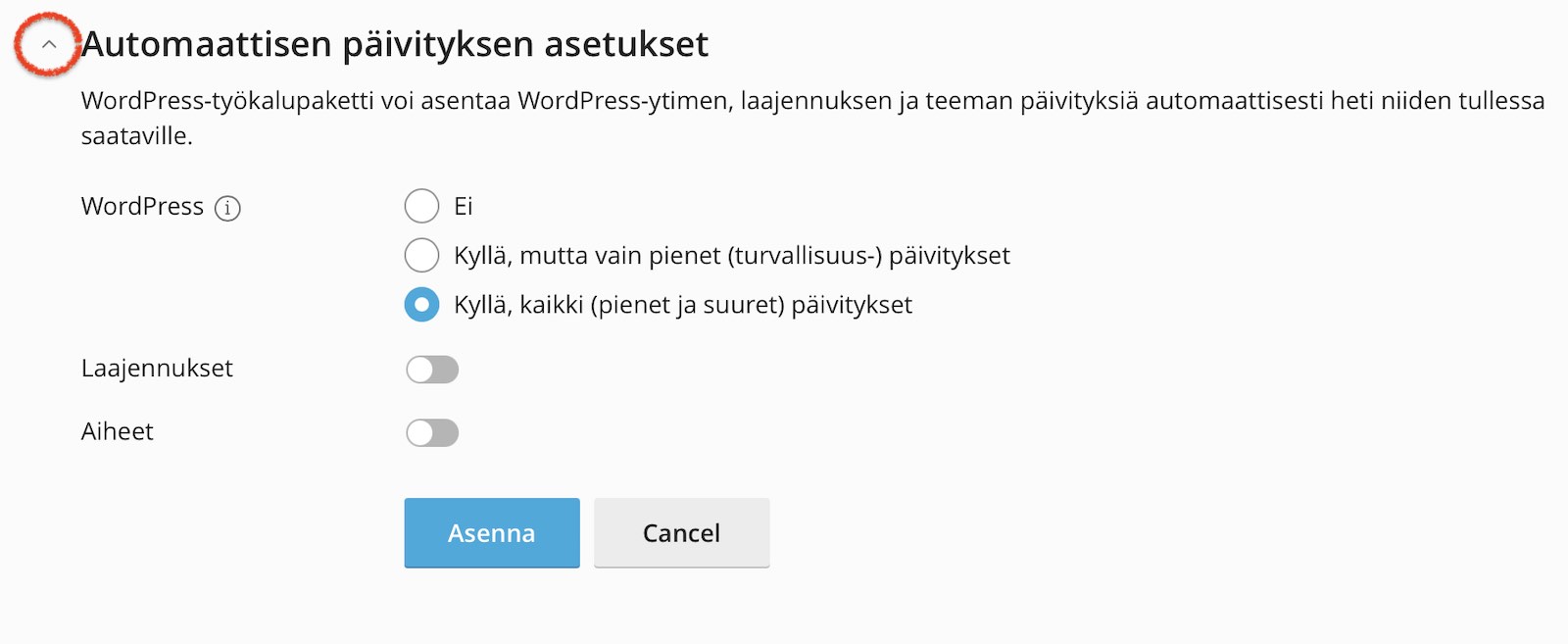Choose radio for only minor security updates
The width and height of the screenshot is (1568, 644).
point(421,255)
